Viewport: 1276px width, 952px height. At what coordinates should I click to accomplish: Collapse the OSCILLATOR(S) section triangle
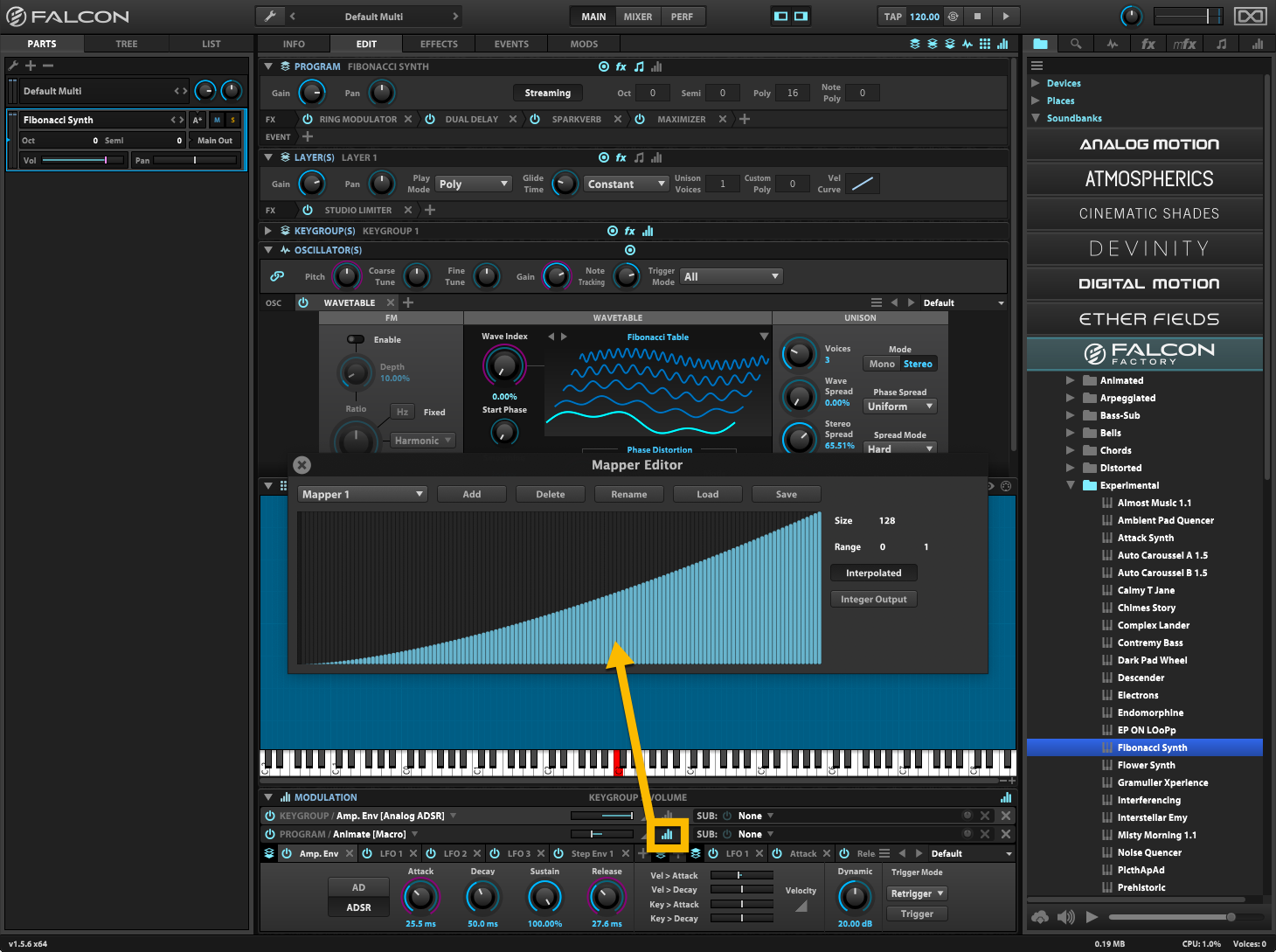pos(268,250)
